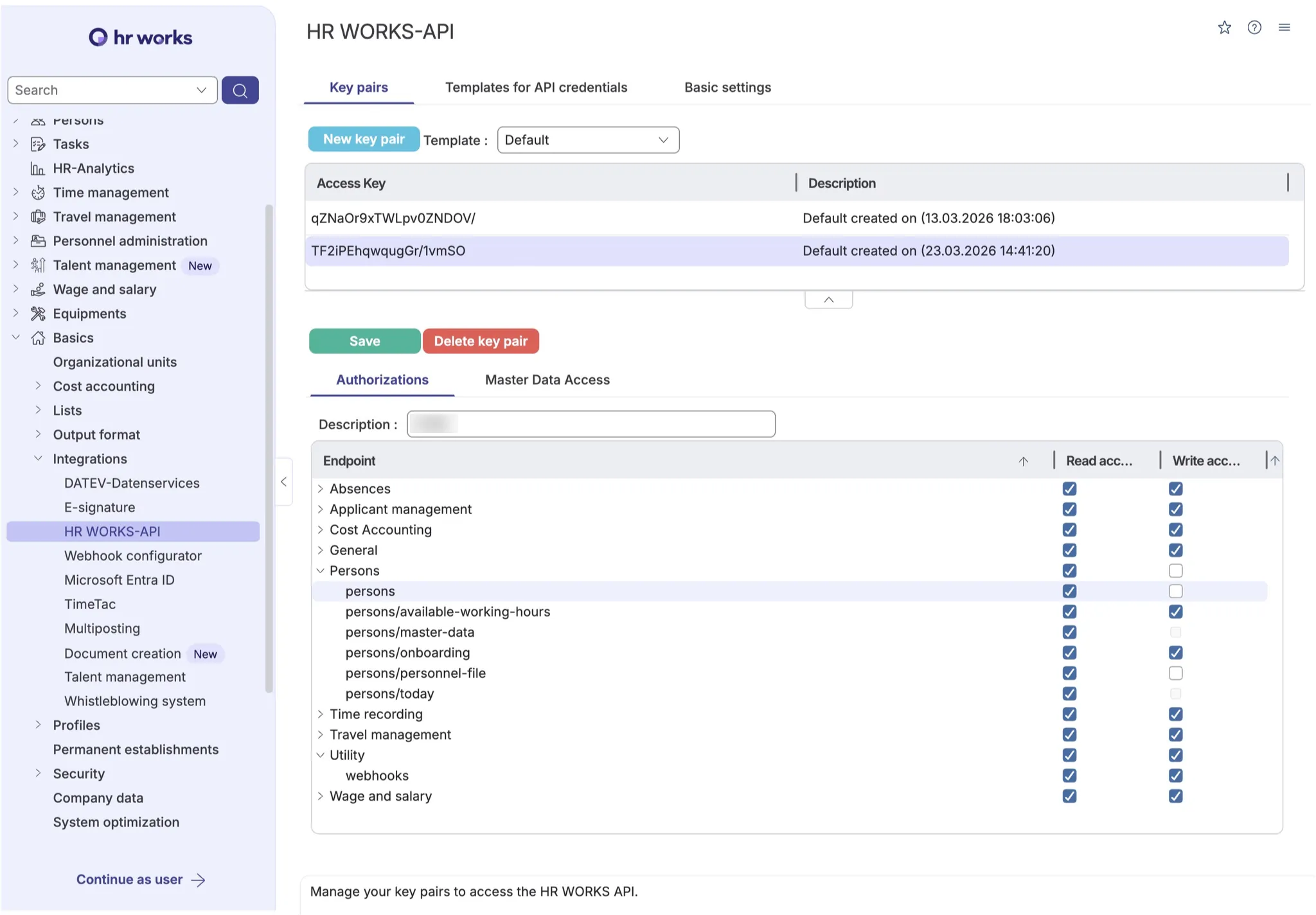Open Webhook configurator in sidebar
Viewport: 1316px width, 915px height.
tap(133, 556)
